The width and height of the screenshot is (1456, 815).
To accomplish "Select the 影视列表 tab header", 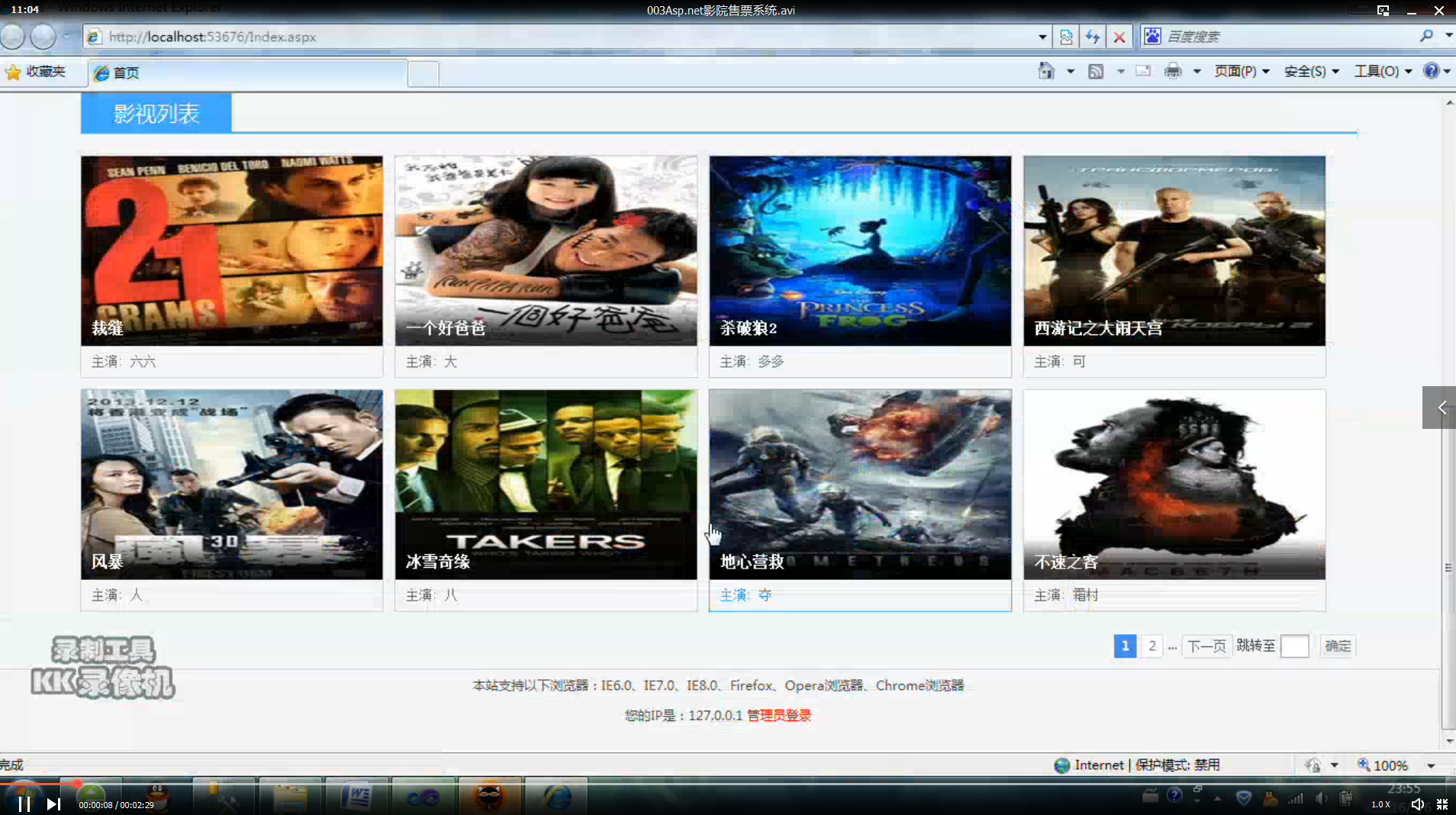I will point(156,114).
